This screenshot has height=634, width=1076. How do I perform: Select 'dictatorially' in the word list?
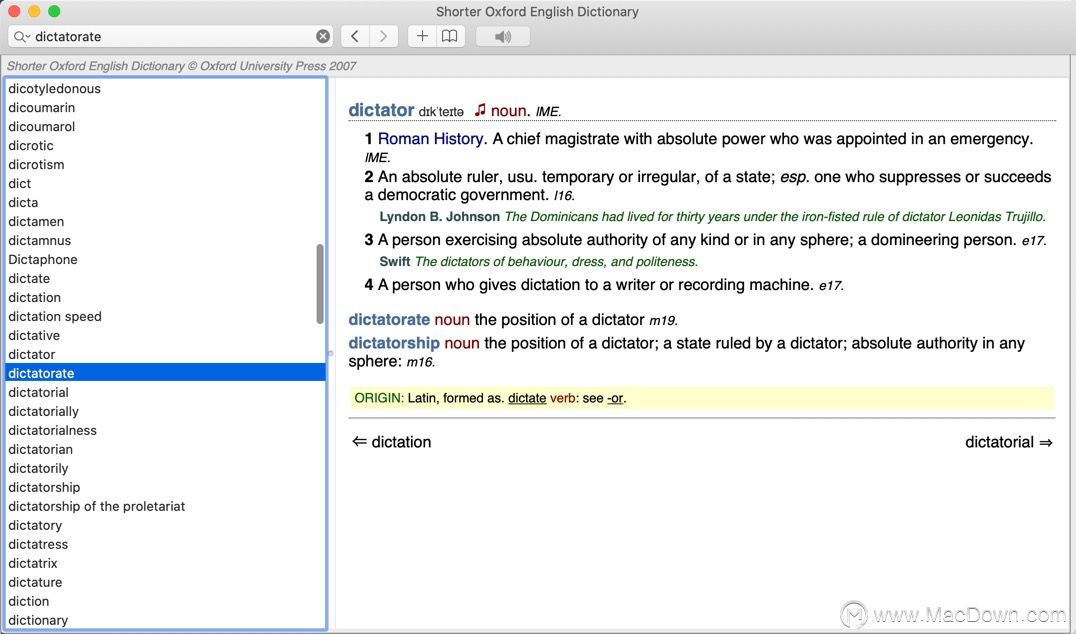165,412
